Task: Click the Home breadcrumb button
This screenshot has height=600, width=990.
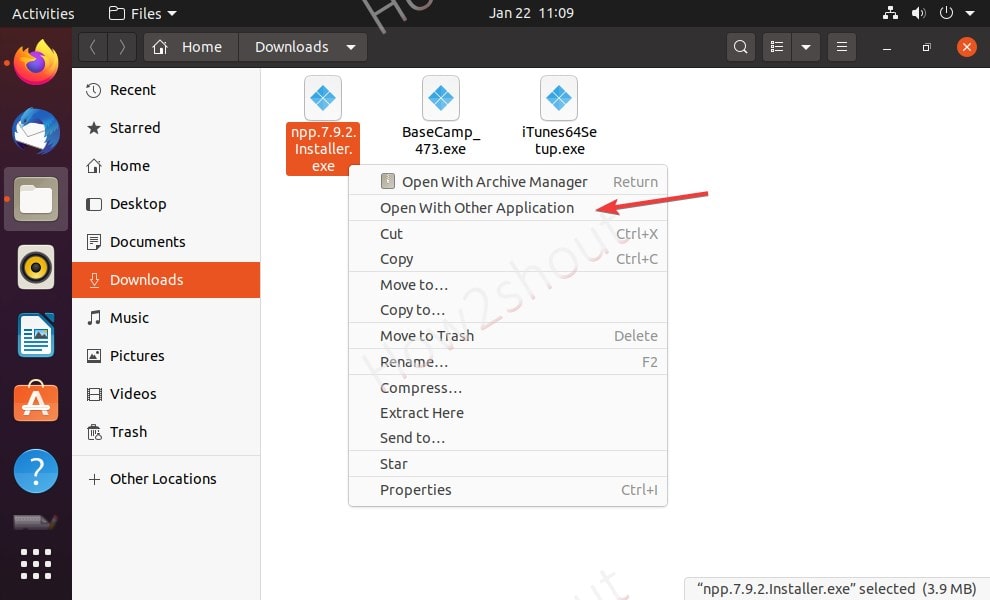Action: (190, 46)
